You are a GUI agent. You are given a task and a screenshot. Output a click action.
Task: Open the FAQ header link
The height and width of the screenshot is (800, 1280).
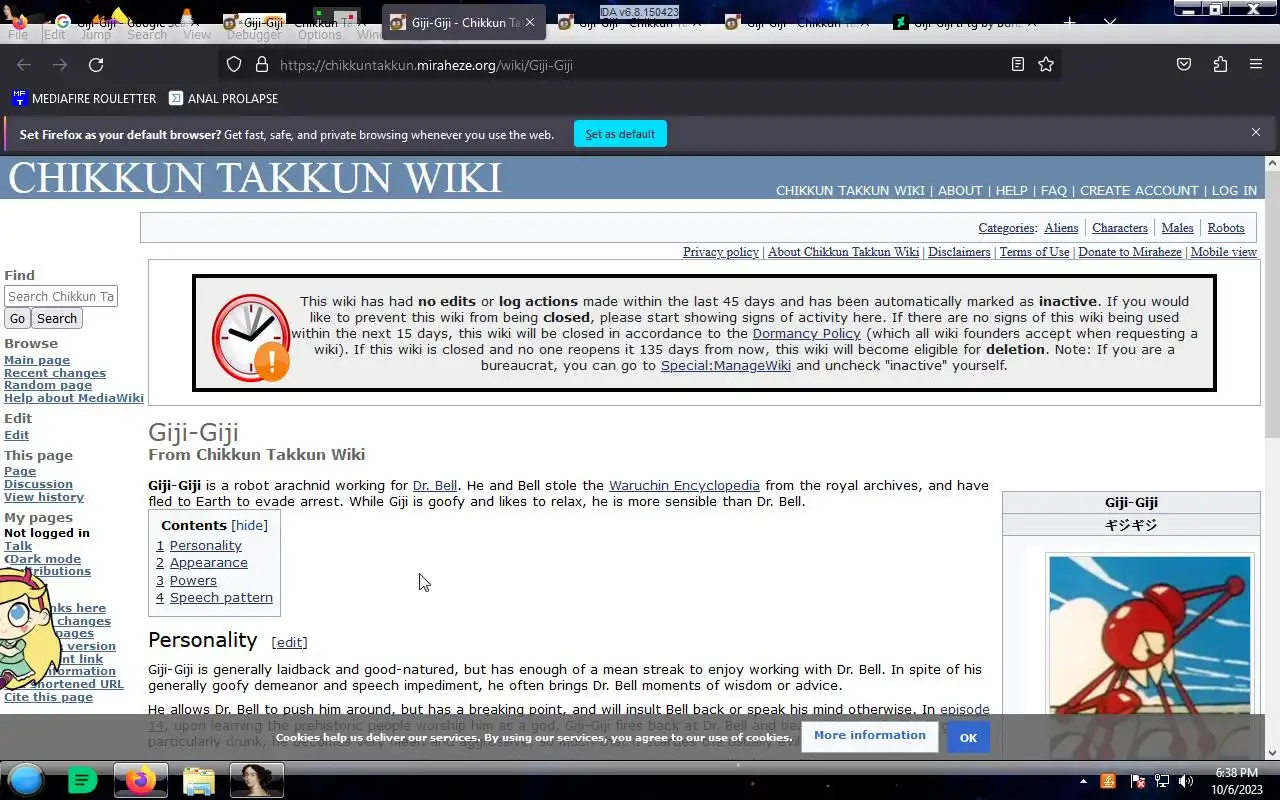click(1054, 191)
